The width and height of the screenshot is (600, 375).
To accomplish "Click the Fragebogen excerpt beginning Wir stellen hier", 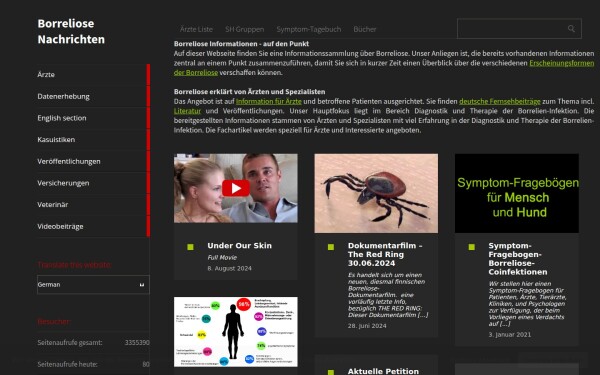I will coord(527,304).
